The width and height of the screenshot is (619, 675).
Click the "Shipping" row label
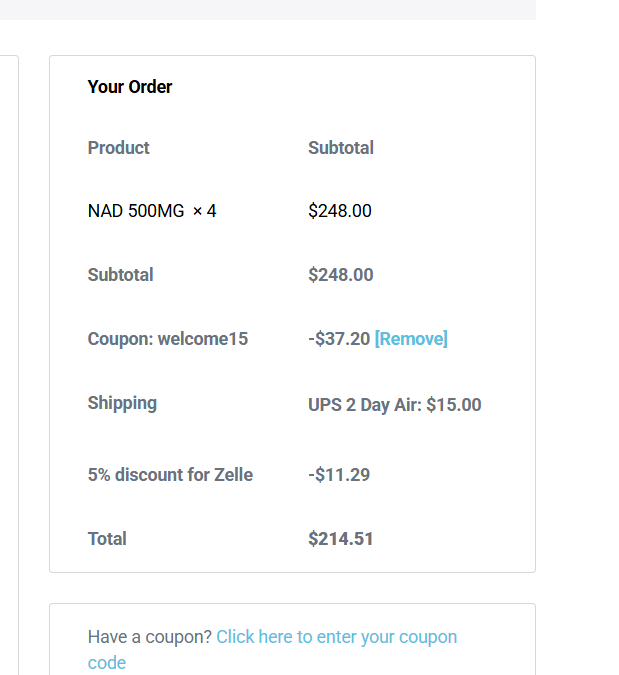pos(122,403)
